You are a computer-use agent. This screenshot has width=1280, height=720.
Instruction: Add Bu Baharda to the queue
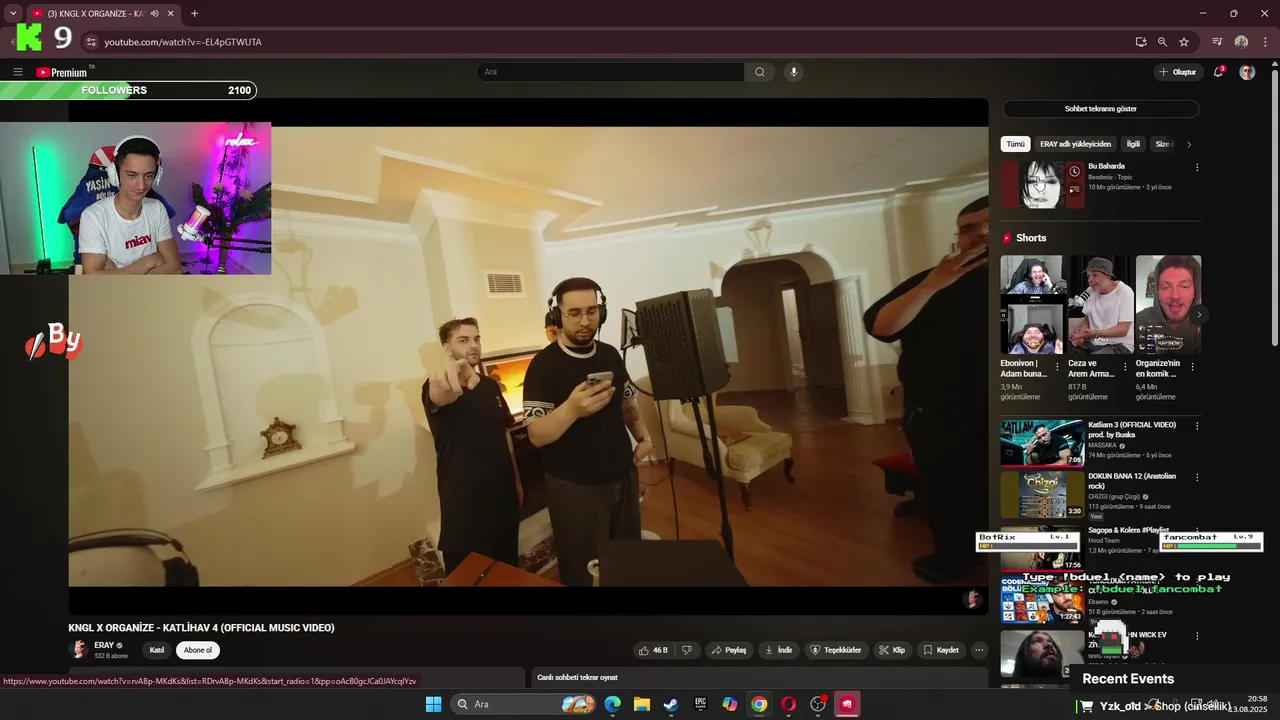point(1074,190)
